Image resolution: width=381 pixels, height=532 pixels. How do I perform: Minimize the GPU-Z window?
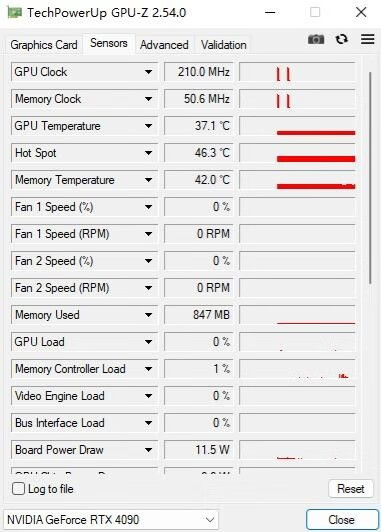[x=270, y=13]
